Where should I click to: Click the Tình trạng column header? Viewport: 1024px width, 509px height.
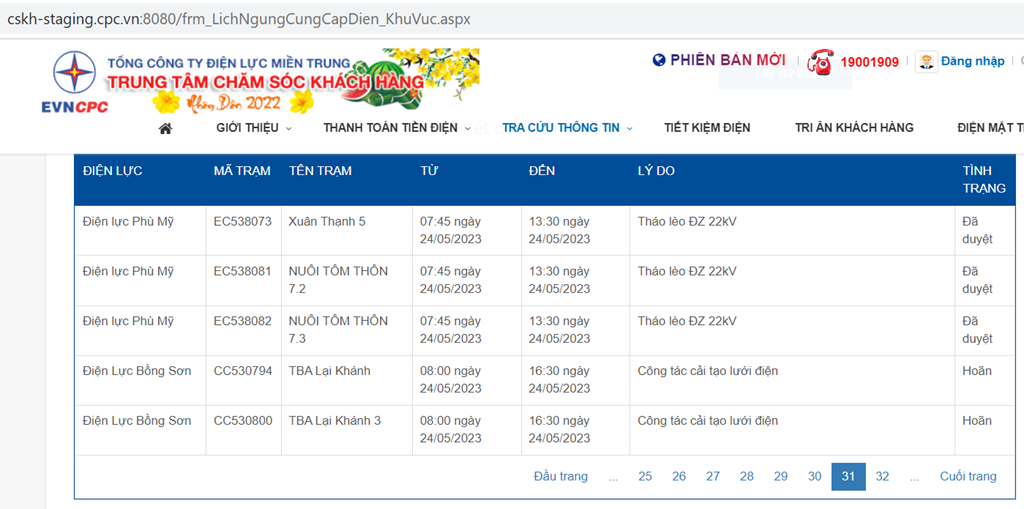(x=984, y=180)
